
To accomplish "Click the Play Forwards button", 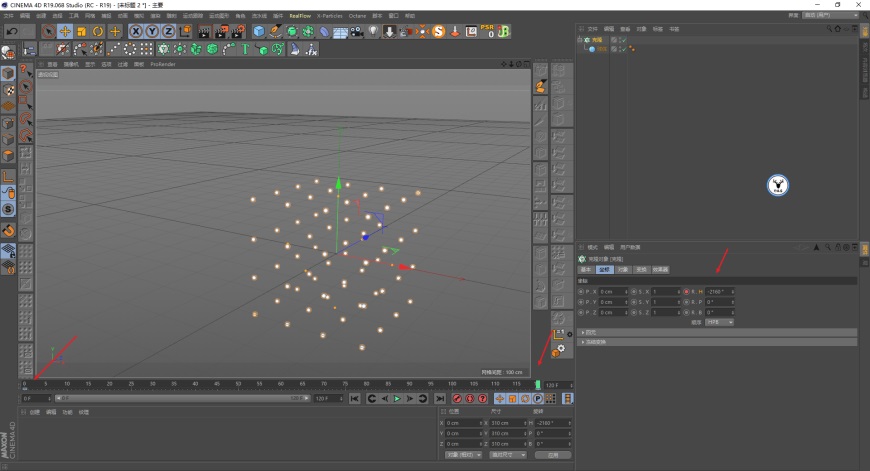I will coord(397,399).
